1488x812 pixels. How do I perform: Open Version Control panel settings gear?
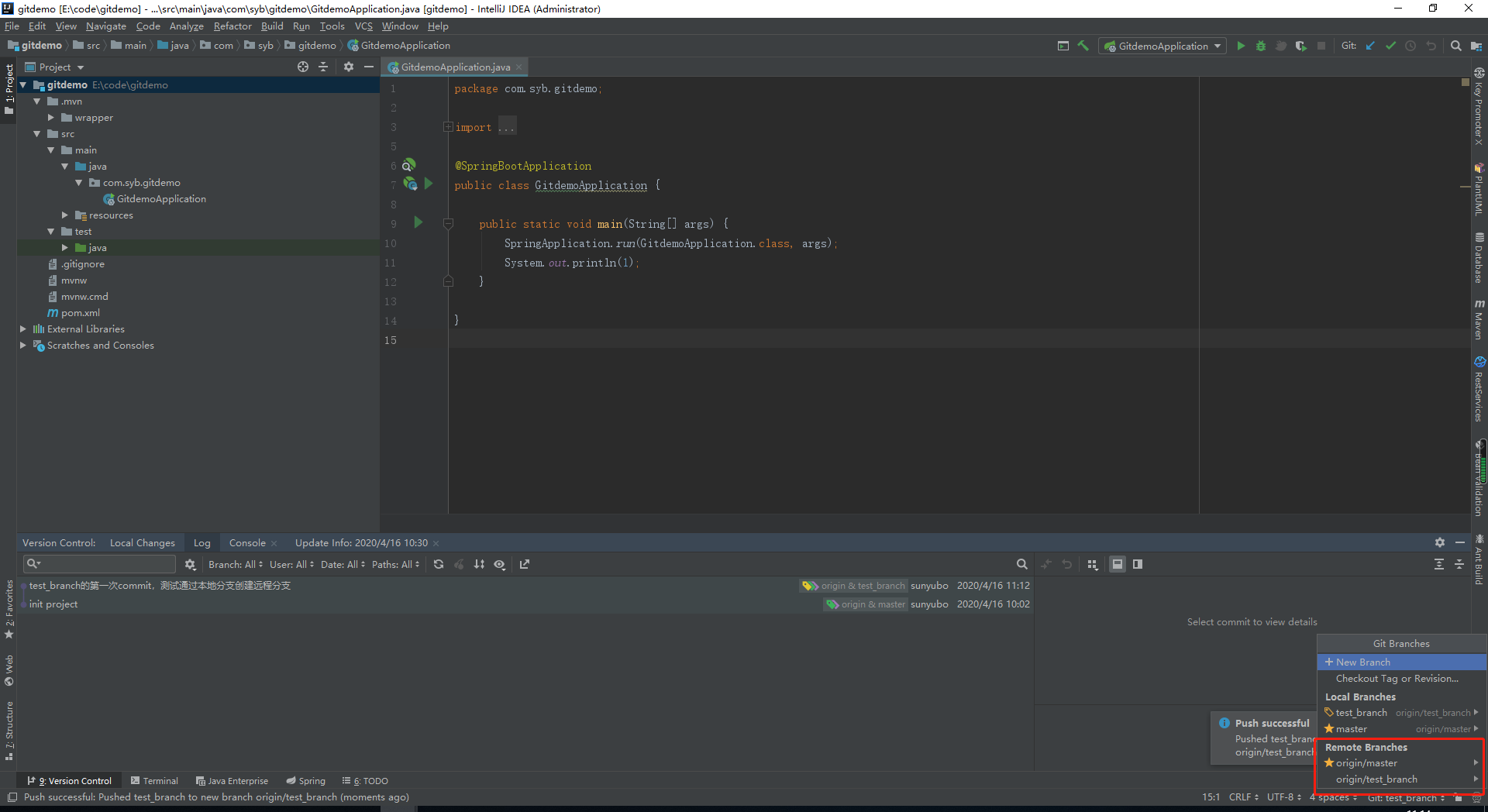click(x=1440, y=542)
